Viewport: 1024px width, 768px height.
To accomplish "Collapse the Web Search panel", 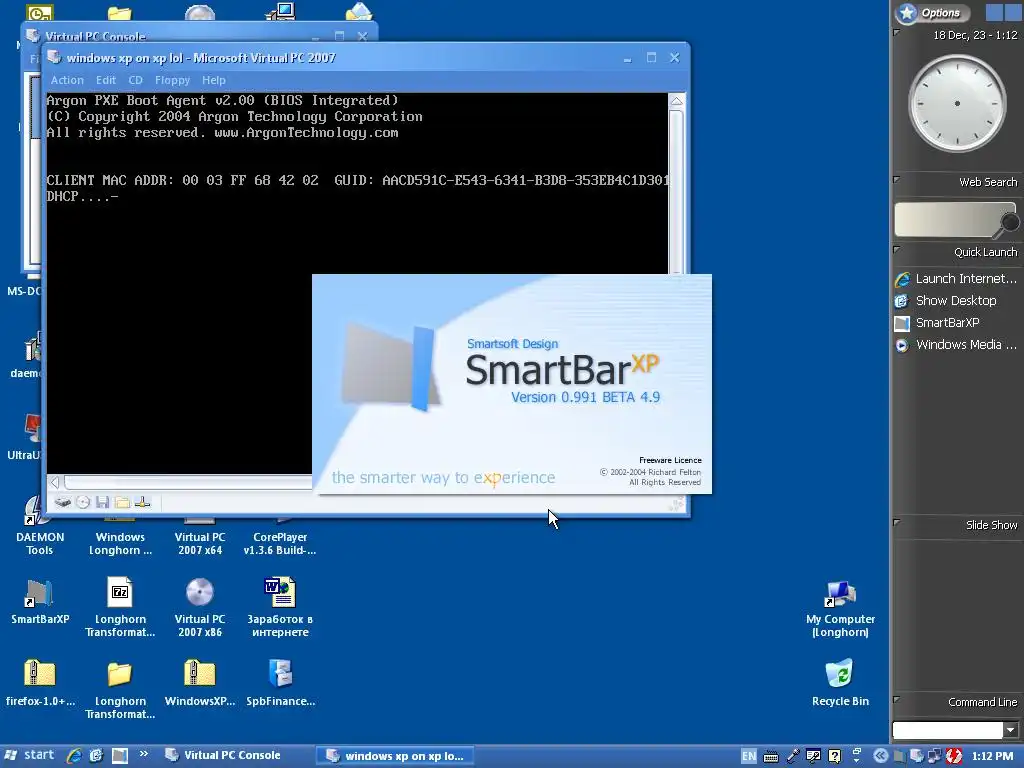I will pos(897,179).
